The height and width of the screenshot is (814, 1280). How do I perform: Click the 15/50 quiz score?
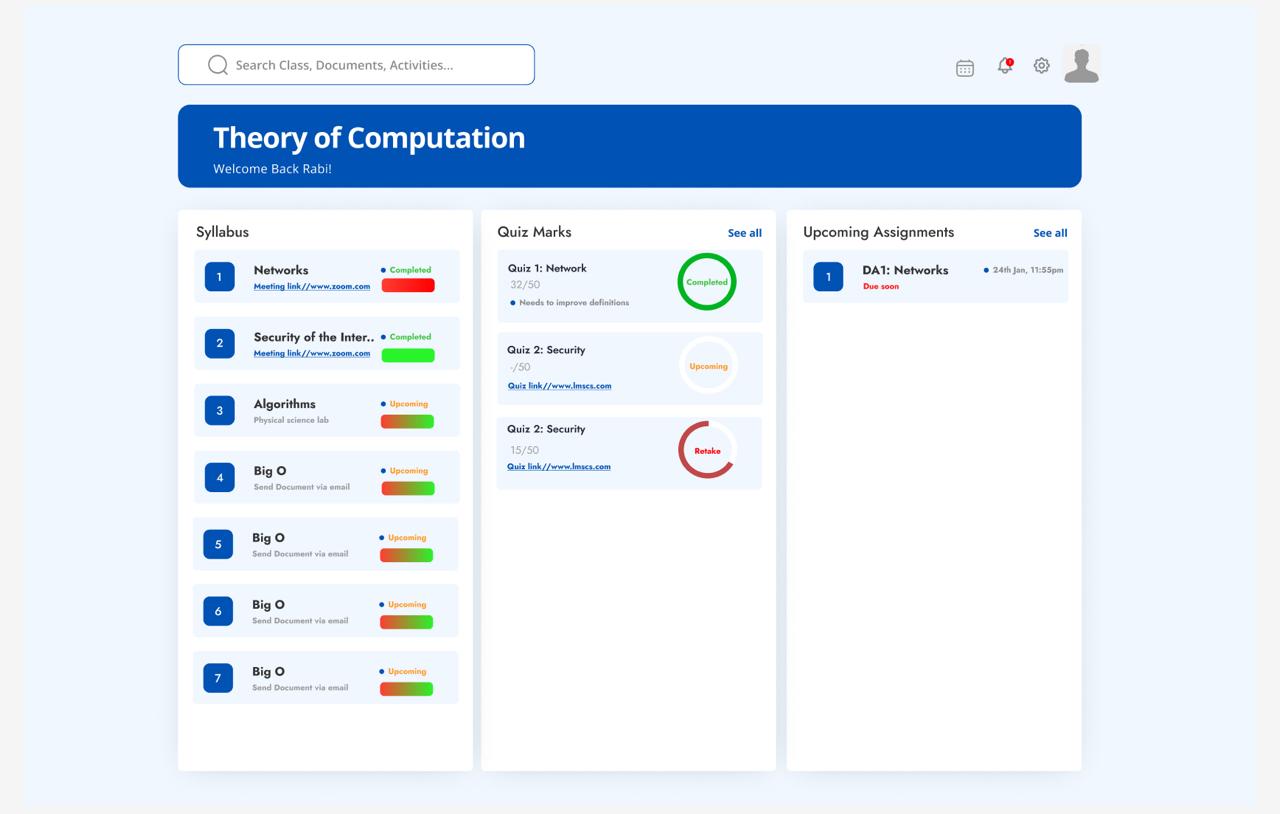(x=524, y=450)
